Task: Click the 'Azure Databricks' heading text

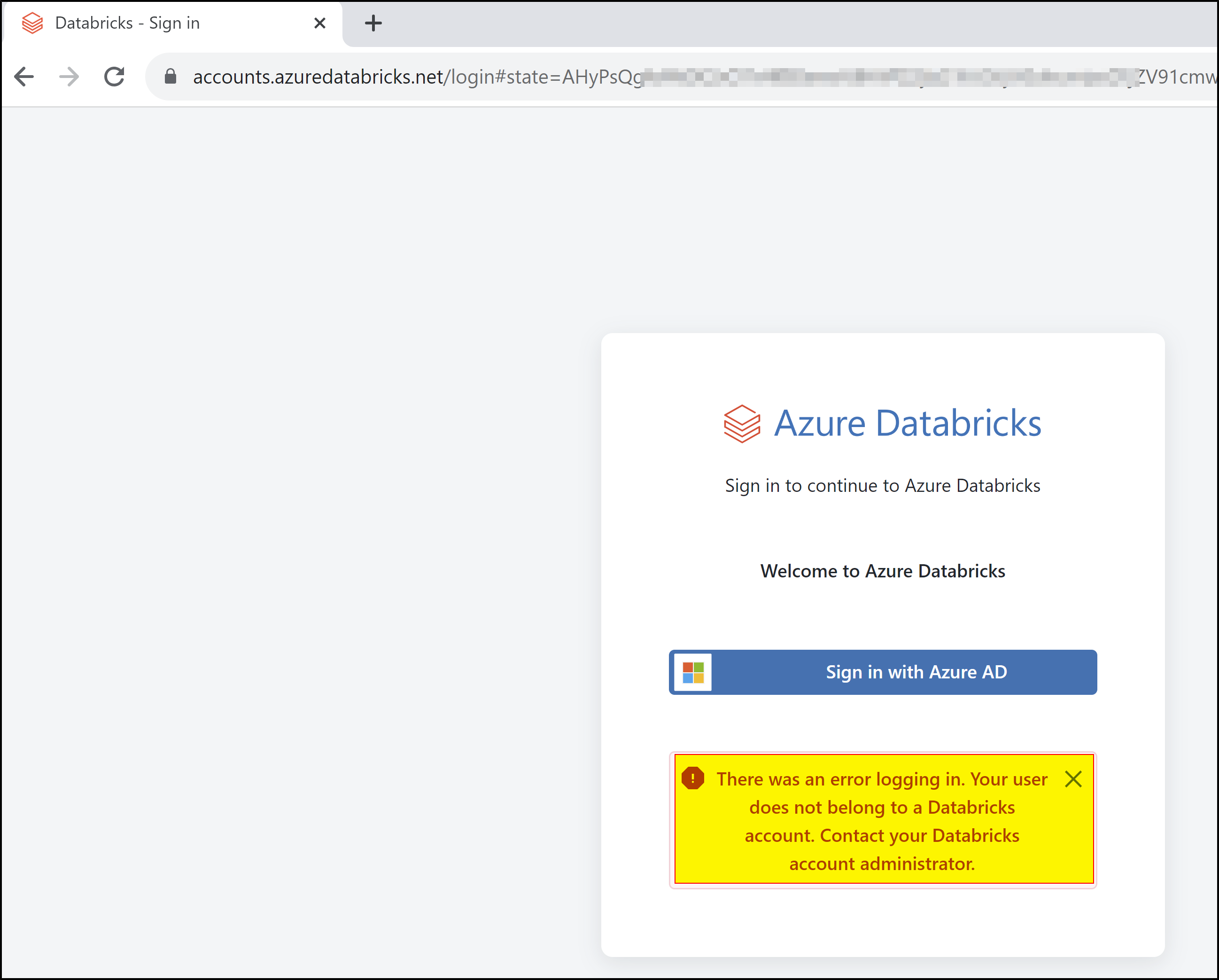Action: click(x=907, y=423)
